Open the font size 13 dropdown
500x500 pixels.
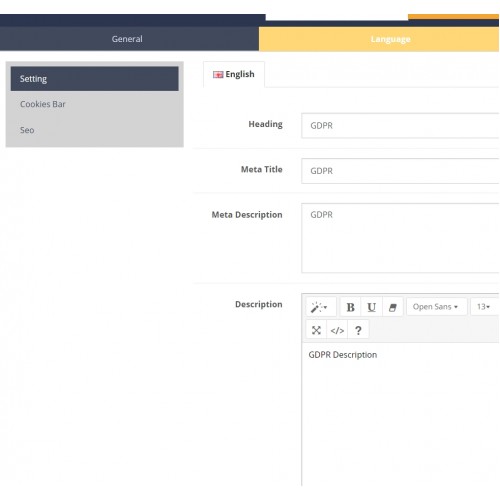[x=483, y=307]
